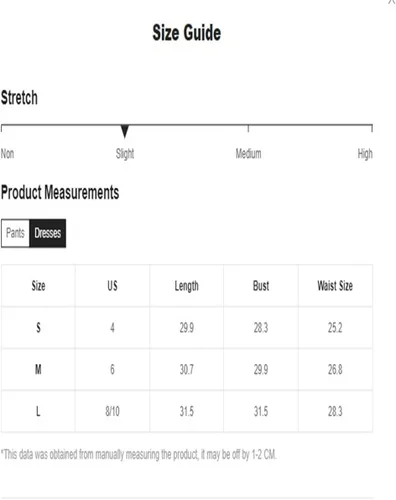
Task: Click the 8/10 US size cell
Action: (112, 411)
